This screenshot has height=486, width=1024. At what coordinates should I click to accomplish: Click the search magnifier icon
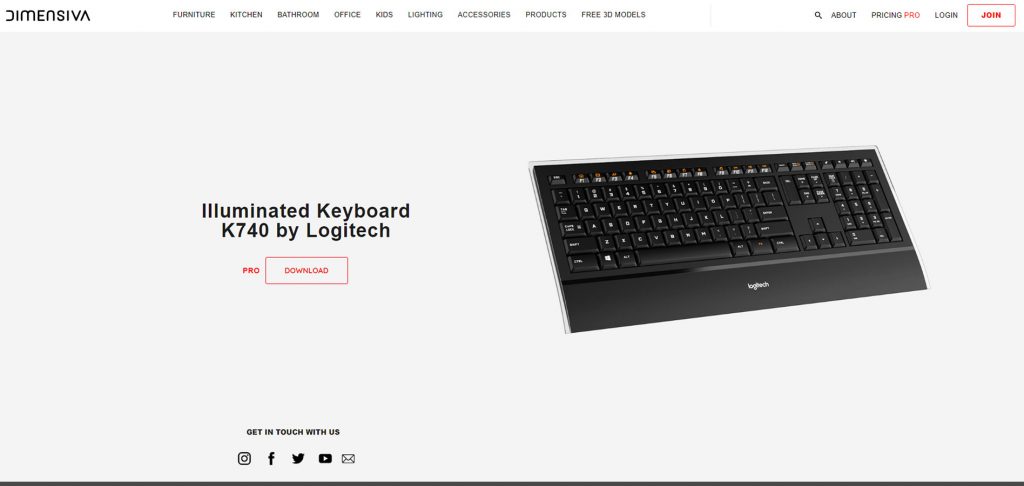tap(818, 15)
